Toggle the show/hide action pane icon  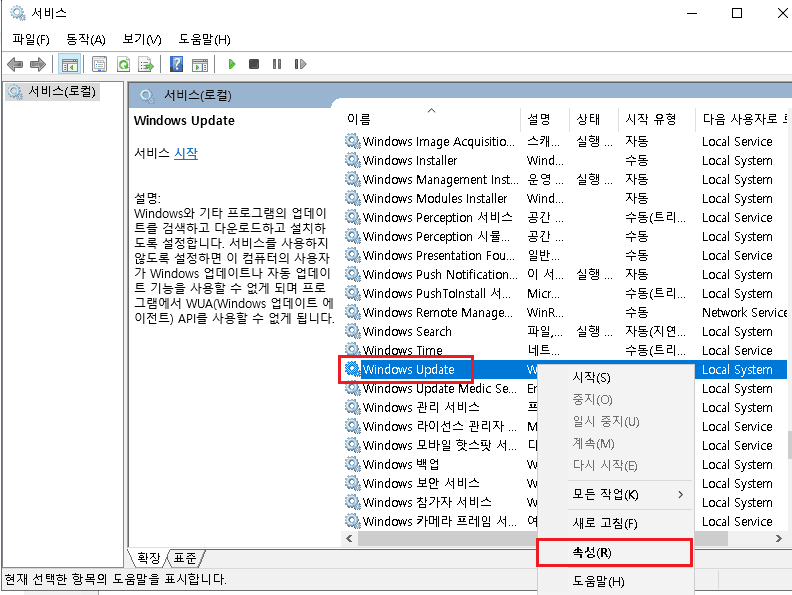click(200, 64)
